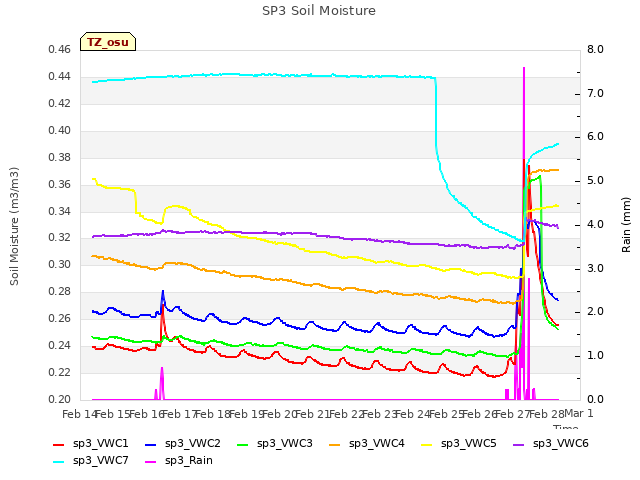Click the TZ_osu annotation label
The width and height of the screenshot is (640, 480).
(x=108, y=42)
